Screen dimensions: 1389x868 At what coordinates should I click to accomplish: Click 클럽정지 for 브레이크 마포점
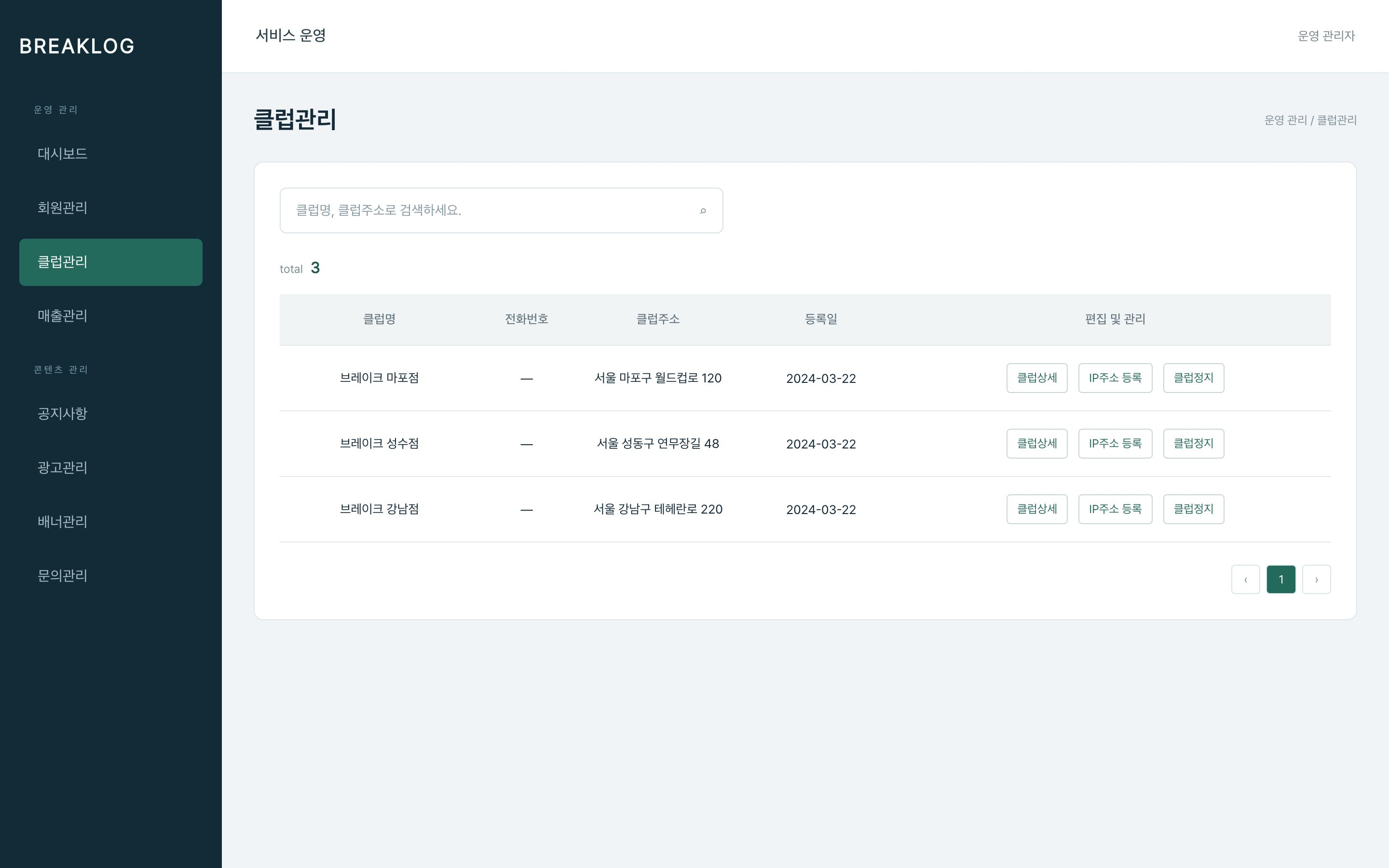[1193, 378]
